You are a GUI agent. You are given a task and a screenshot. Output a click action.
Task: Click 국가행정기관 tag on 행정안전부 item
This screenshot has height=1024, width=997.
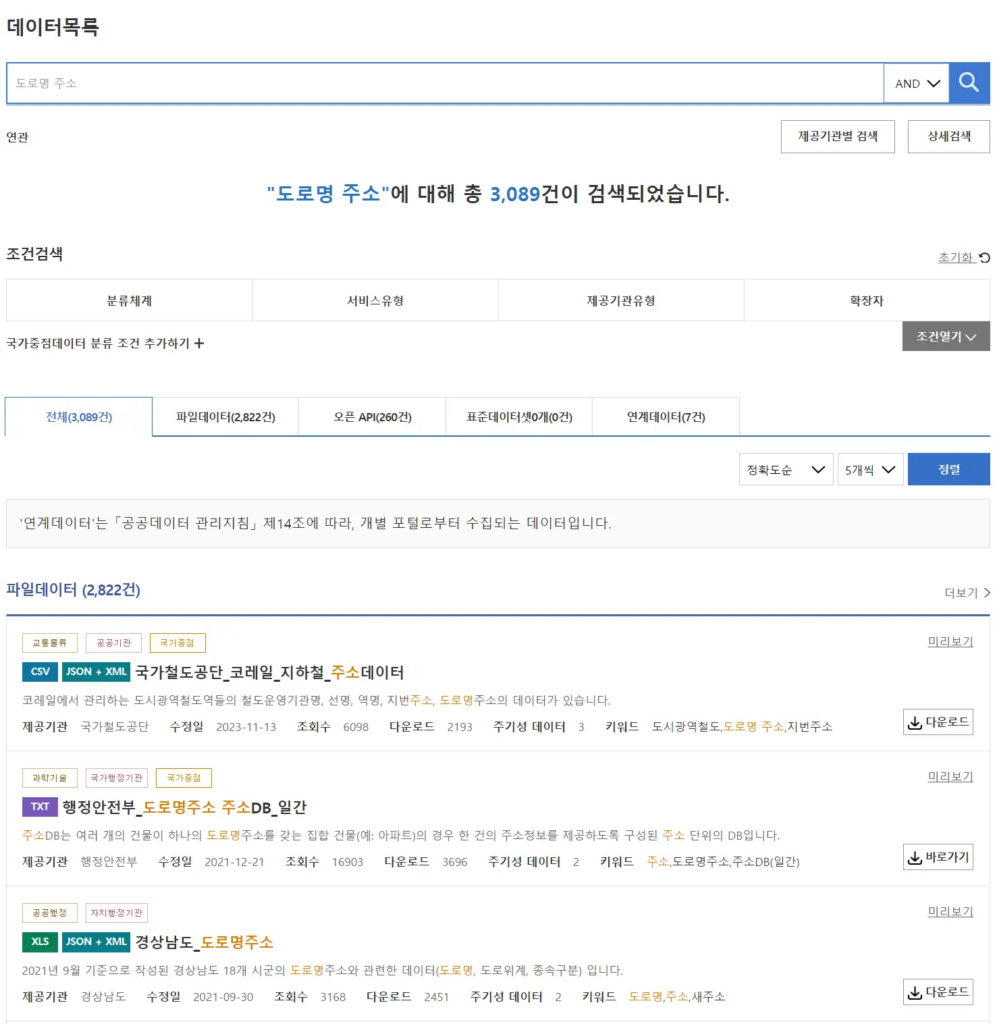(x=117, y=778)
